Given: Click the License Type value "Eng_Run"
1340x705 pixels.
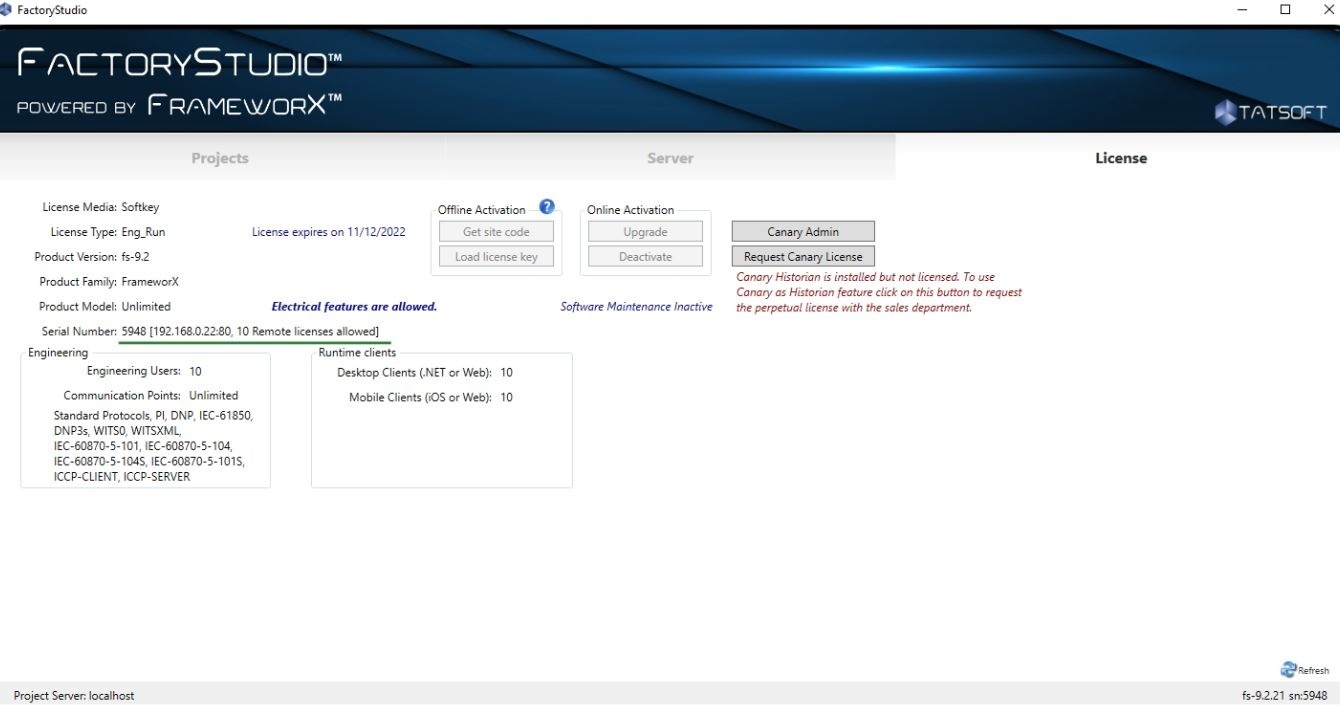Looking at the screenshot, I should coord(143,232).
